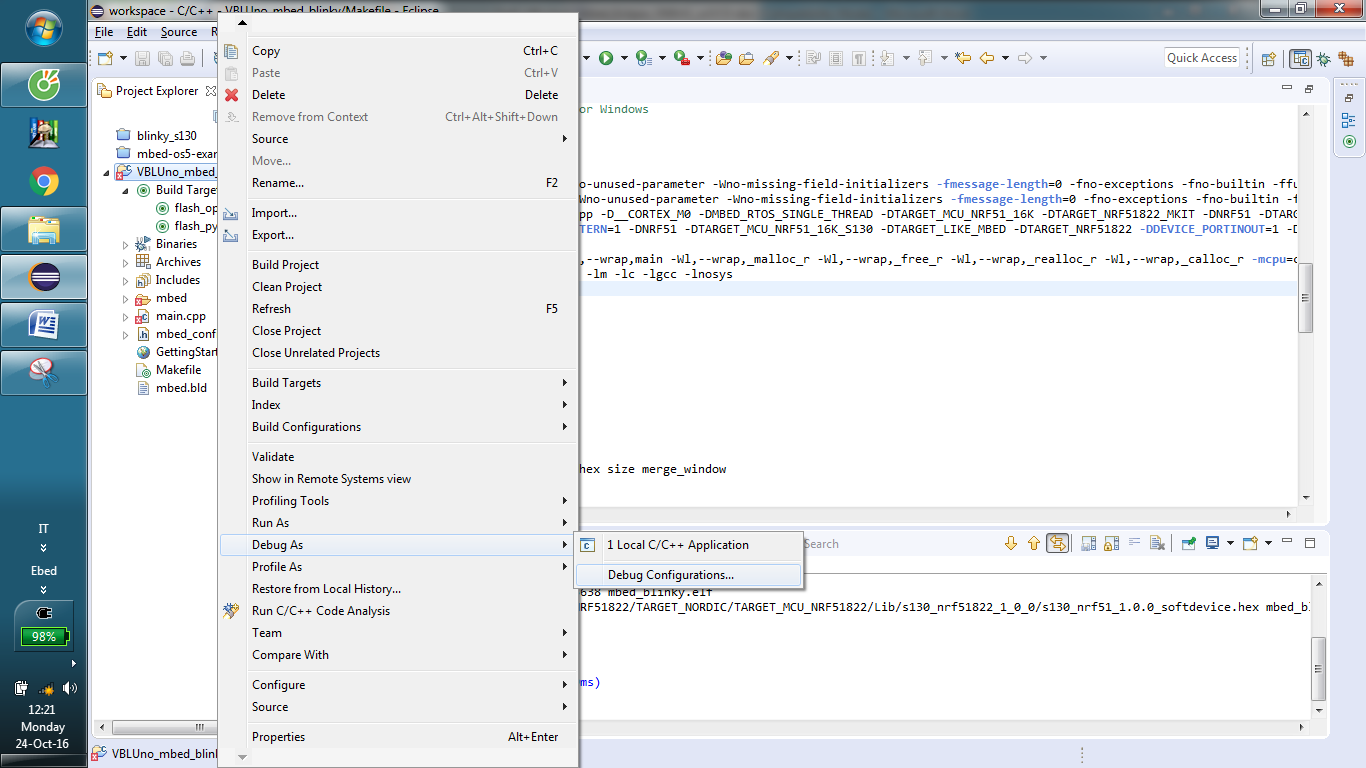Click the Next Annotation toolbar icon
Screen dimensions: 1366x768
pos(887,58)
